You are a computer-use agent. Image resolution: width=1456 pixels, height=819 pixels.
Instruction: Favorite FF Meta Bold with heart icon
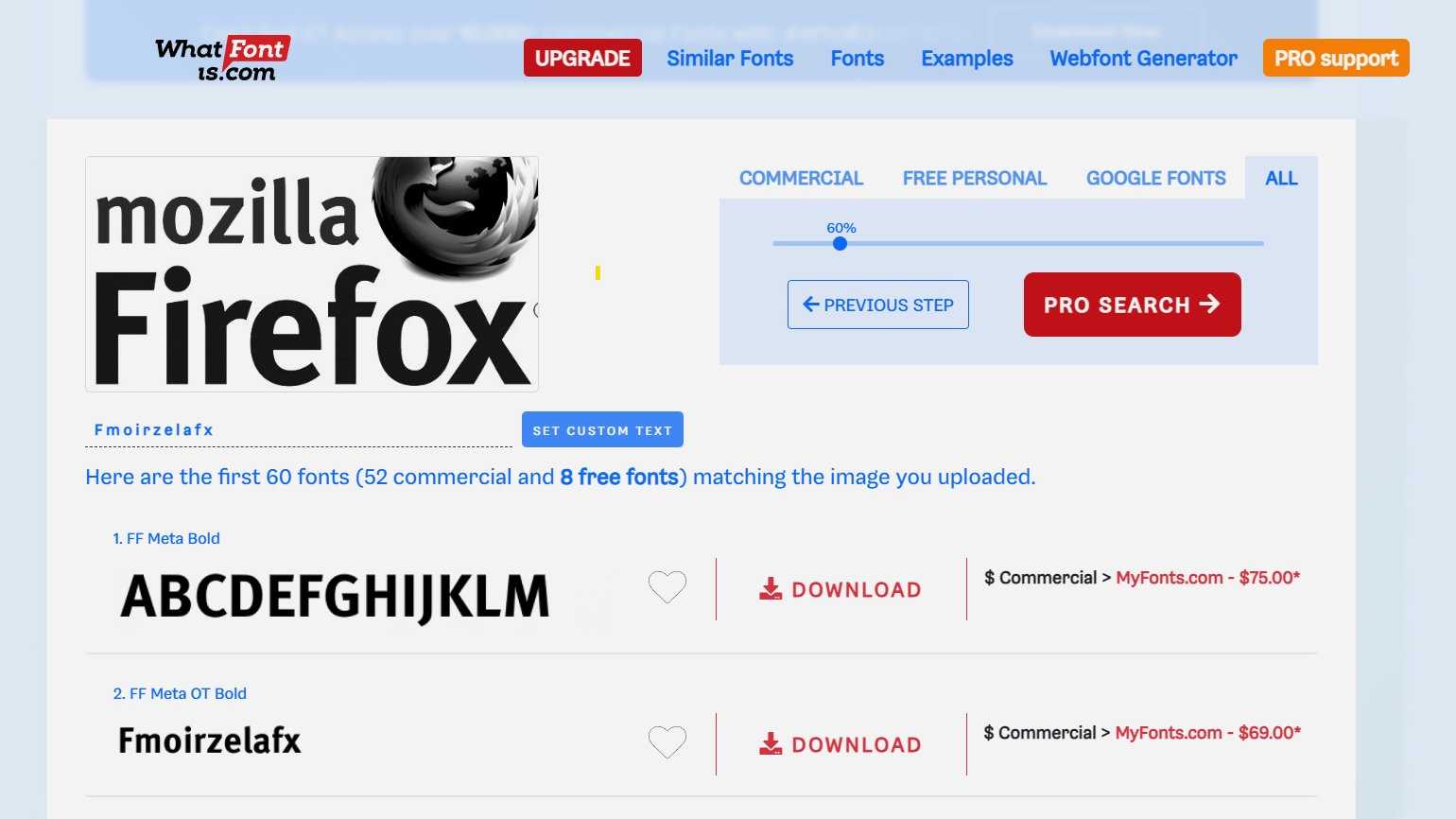click(667, 587)
